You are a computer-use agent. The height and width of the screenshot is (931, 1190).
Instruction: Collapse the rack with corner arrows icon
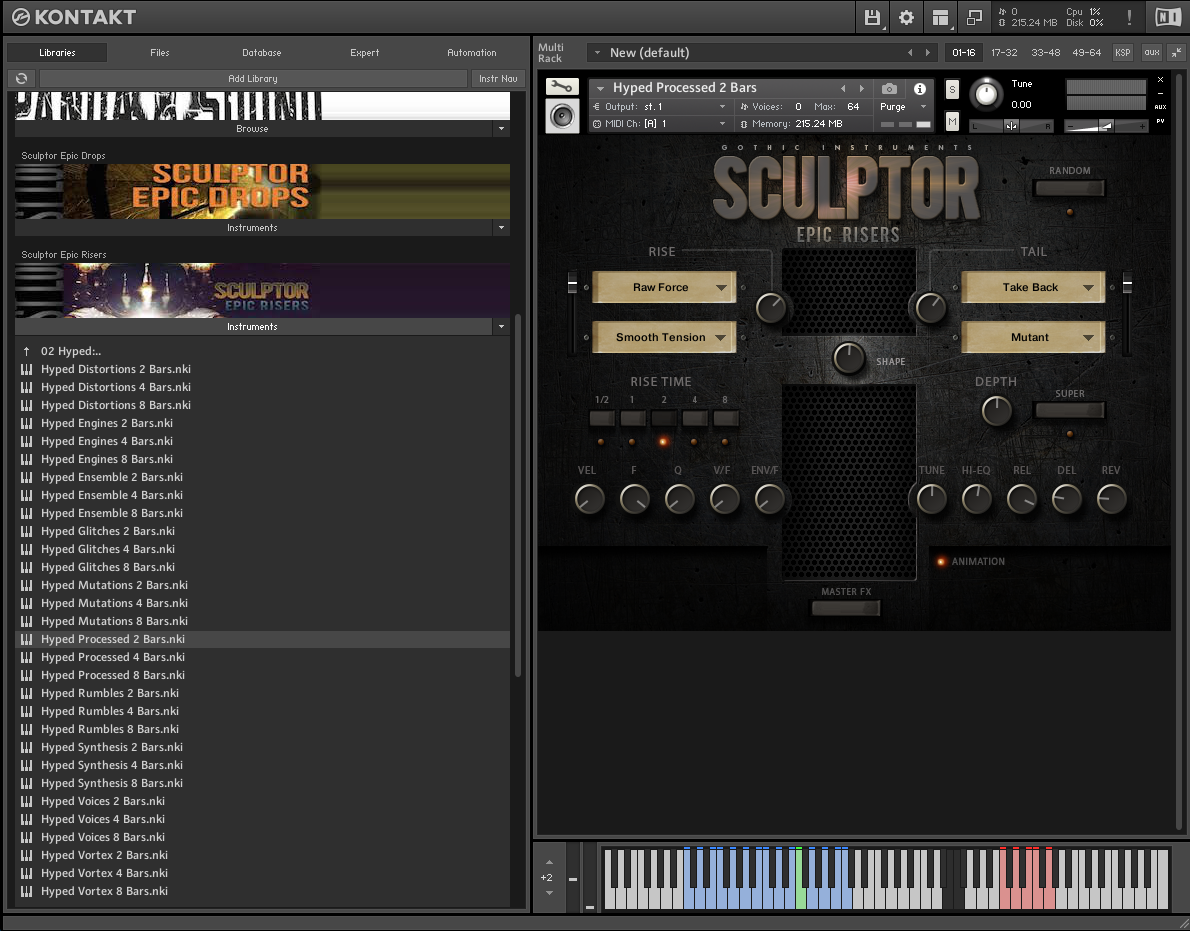[1176, 52]
